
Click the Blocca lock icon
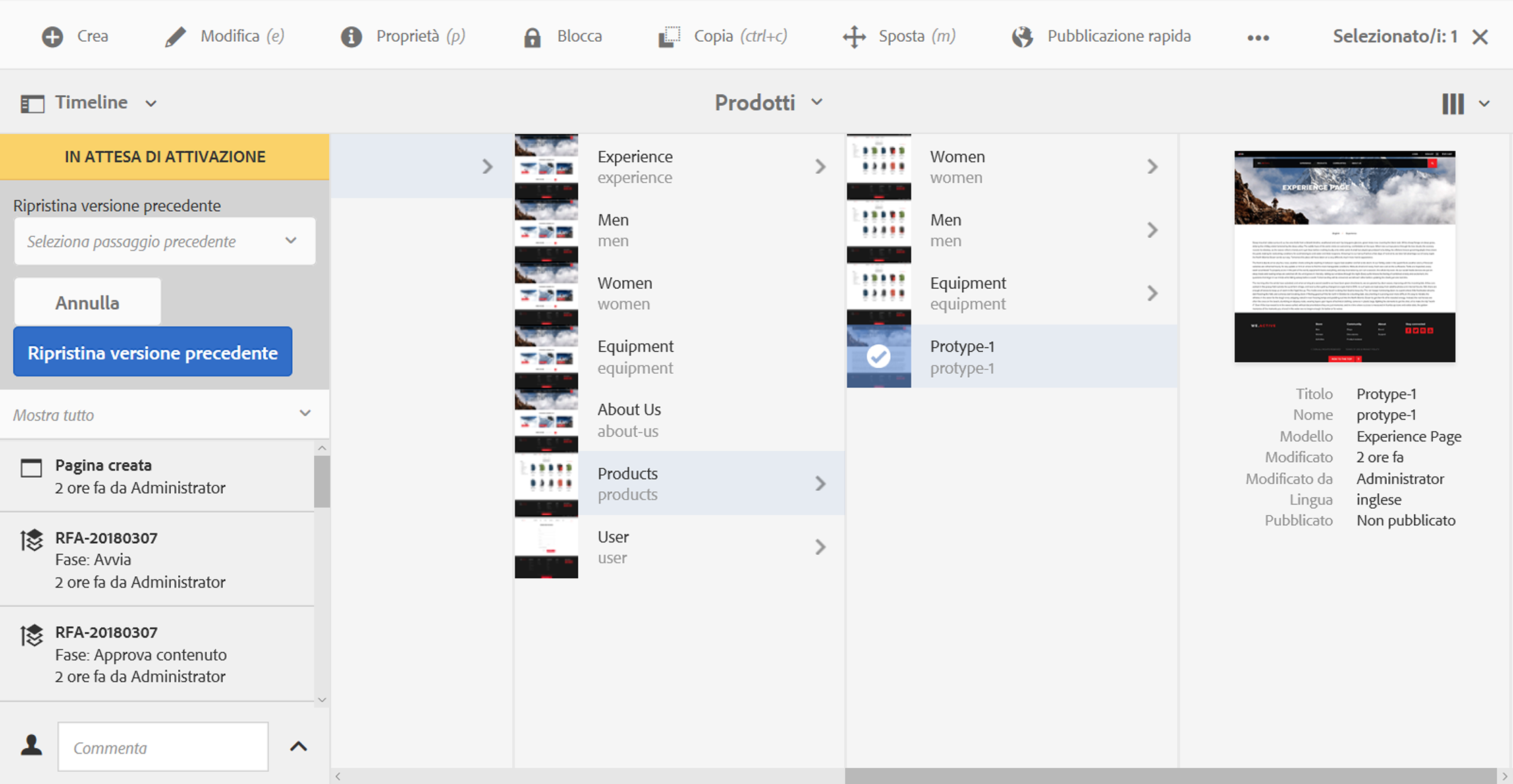tap(532, 37)
